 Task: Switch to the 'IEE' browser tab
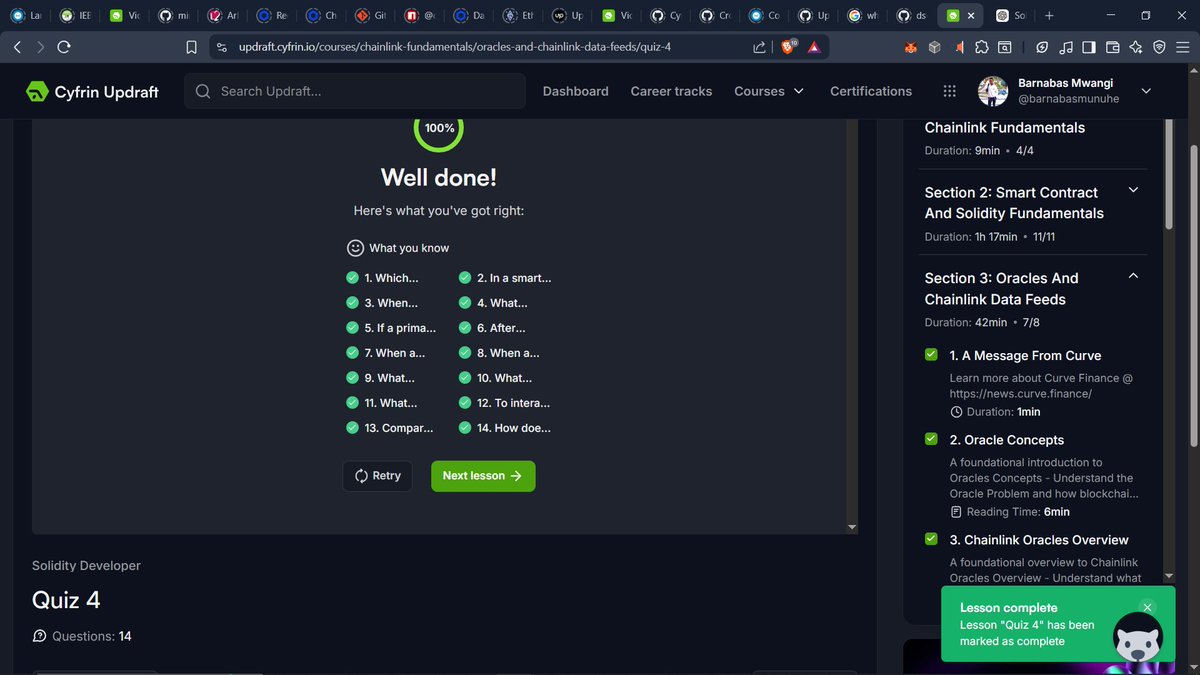77,16
